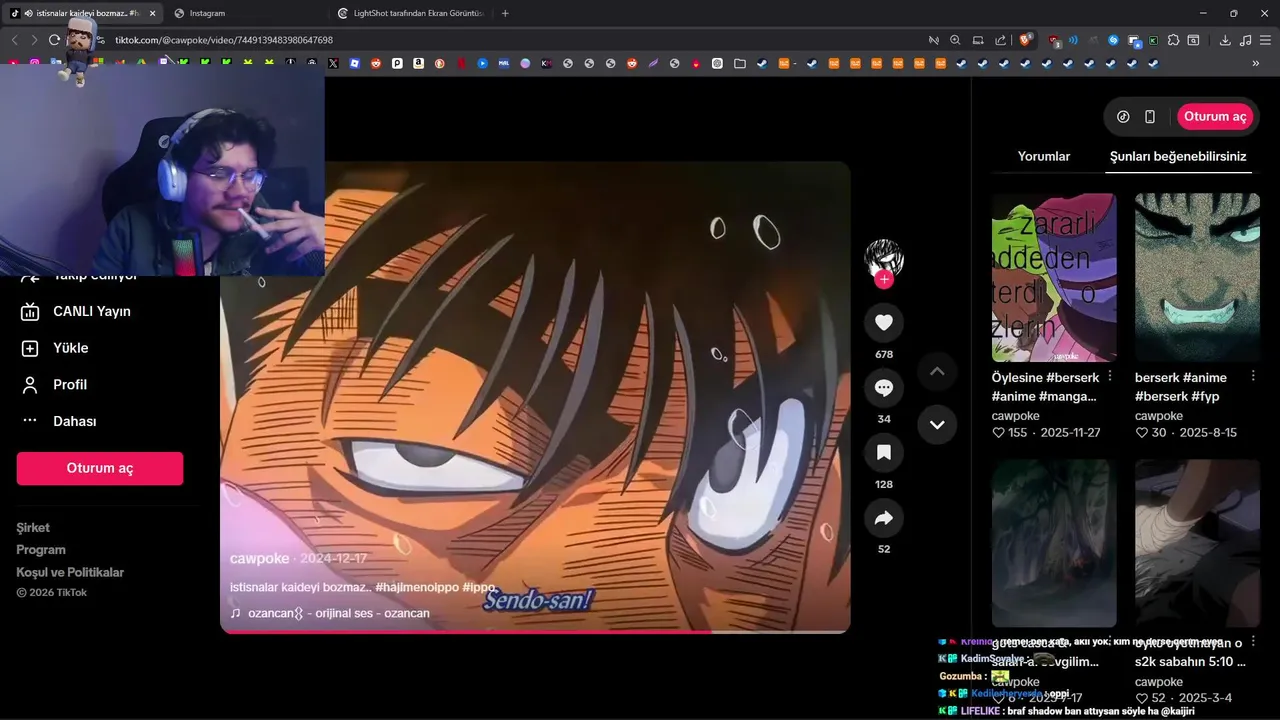Open the comments bubble showing 34
1280x720 pixels.
[884, 388]
